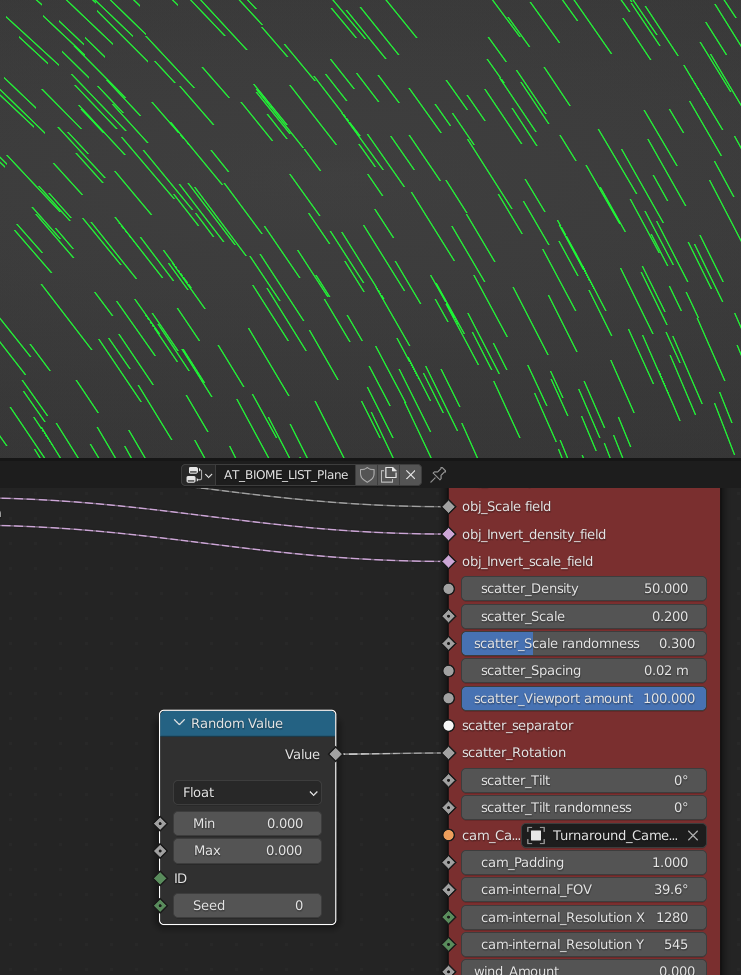The height and width of the screenshot is (975, 741).
Task: Open the node tree browse dropdown icon
Action: point(199,475)
